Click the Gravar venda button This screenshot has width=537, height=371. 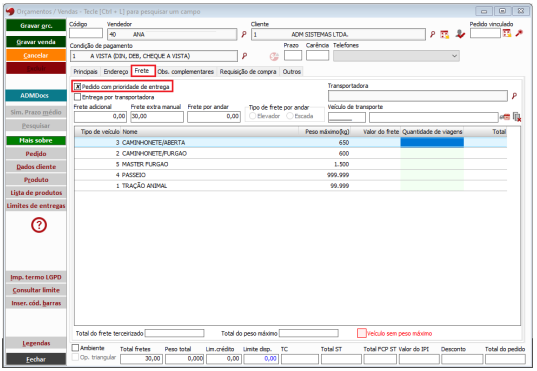coord(36,42)
